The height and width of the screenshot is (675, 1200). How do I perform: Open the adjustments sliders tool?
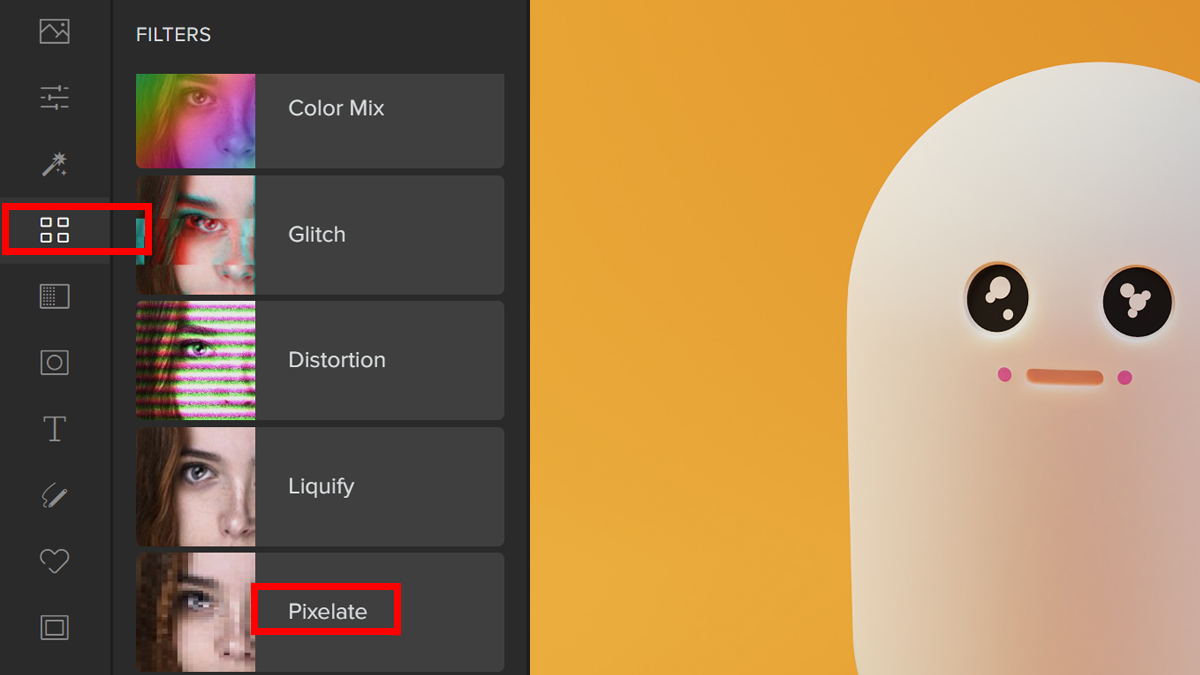click(54, 98)
